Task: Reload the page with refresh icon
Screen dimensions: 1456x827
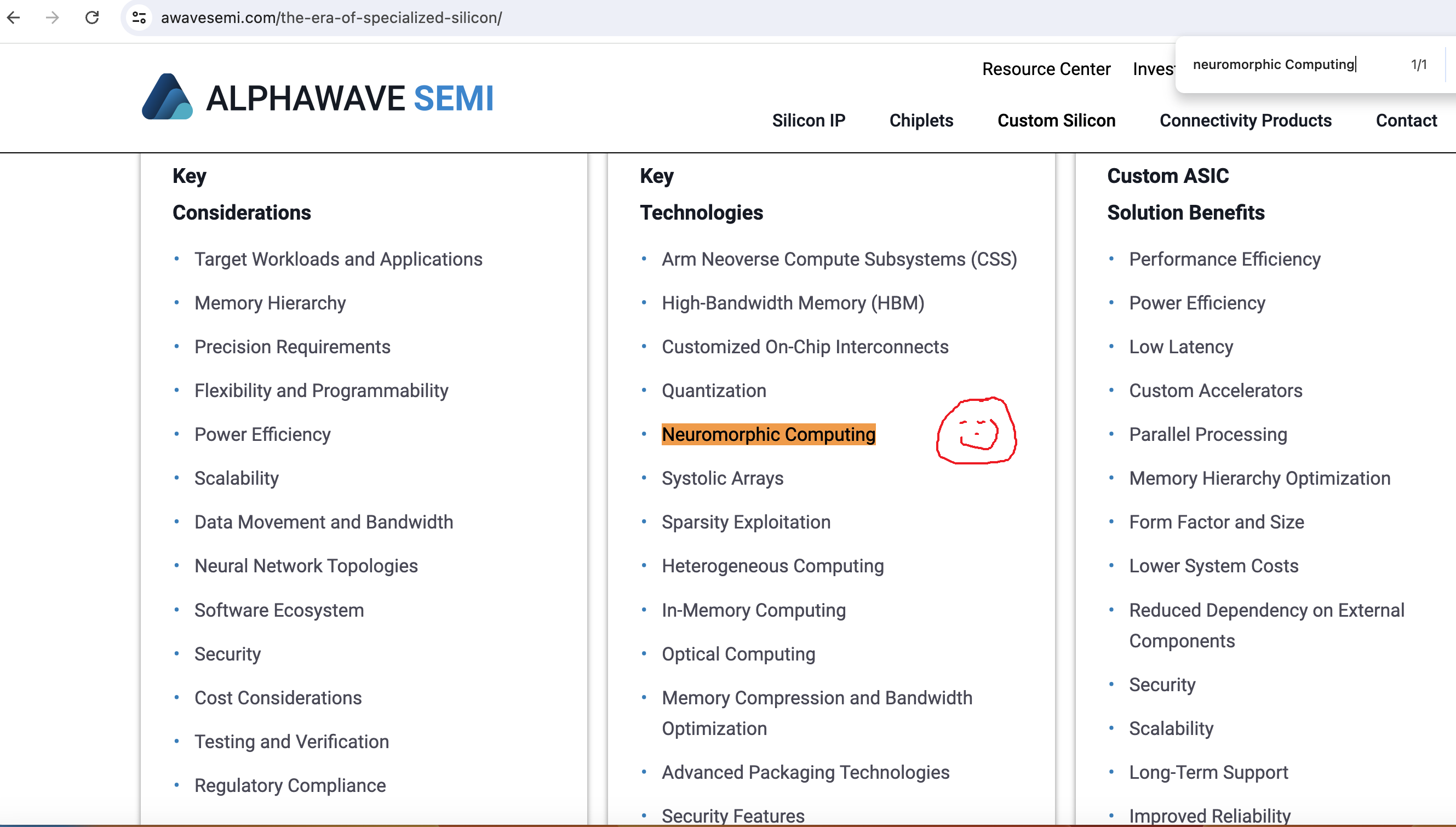Action: point(92,18)
